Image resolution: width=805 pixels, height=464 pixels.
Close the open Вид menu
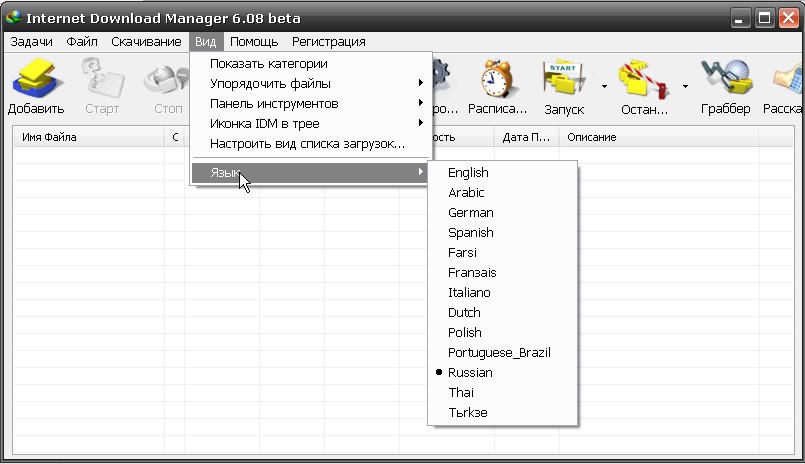205,42
